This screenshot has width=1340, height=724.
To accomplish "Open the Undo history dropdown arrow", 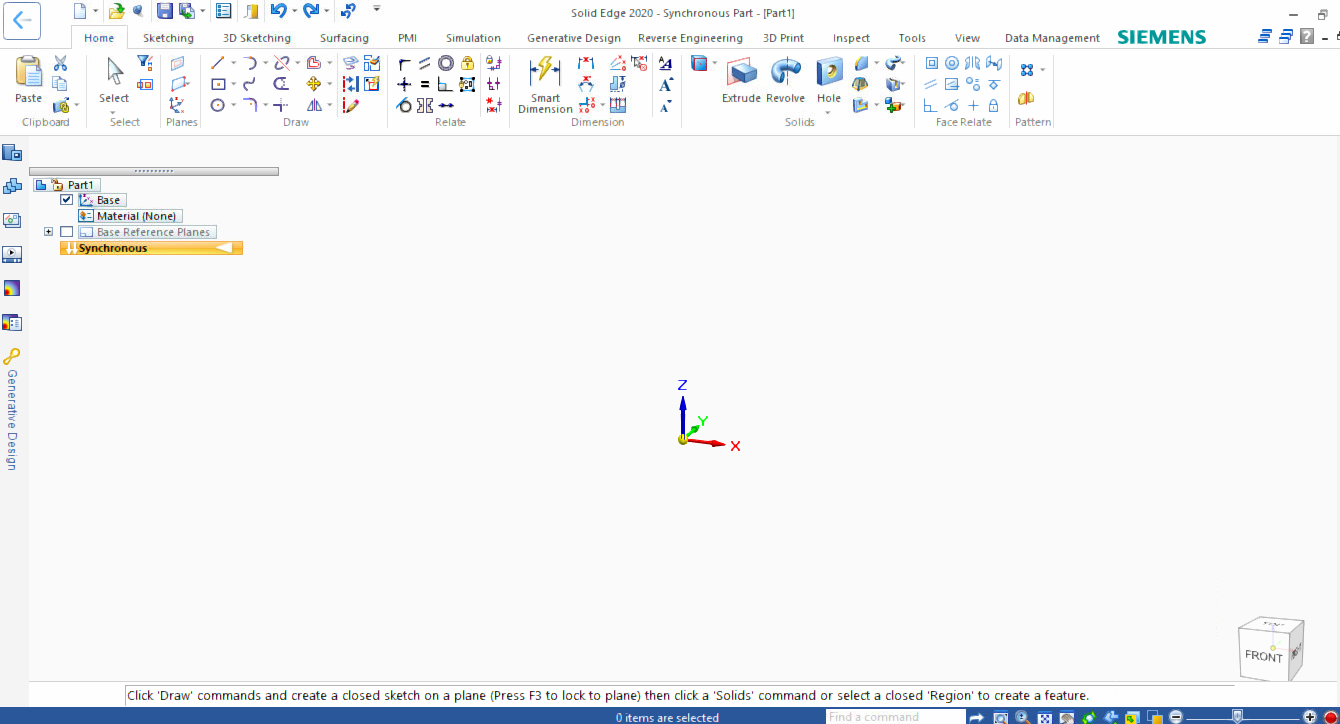I will (294, 11).
